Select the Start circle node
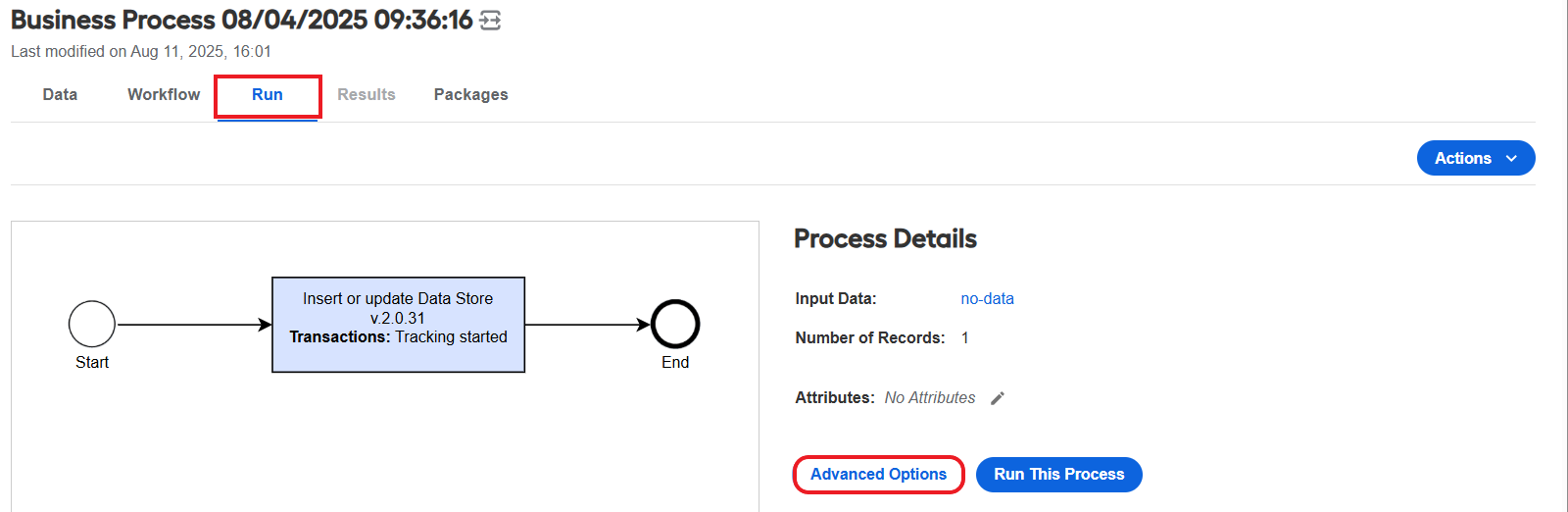This screenshot has height=512, width=1568. 92,324
